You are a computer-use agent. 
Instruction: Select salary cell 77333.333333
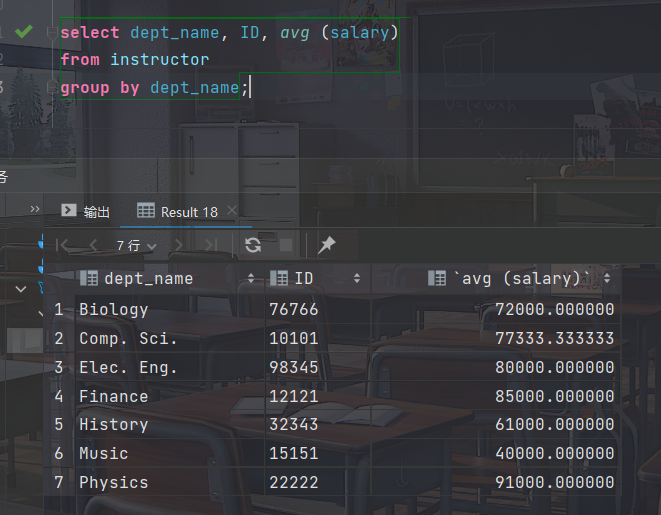[495, 338]
